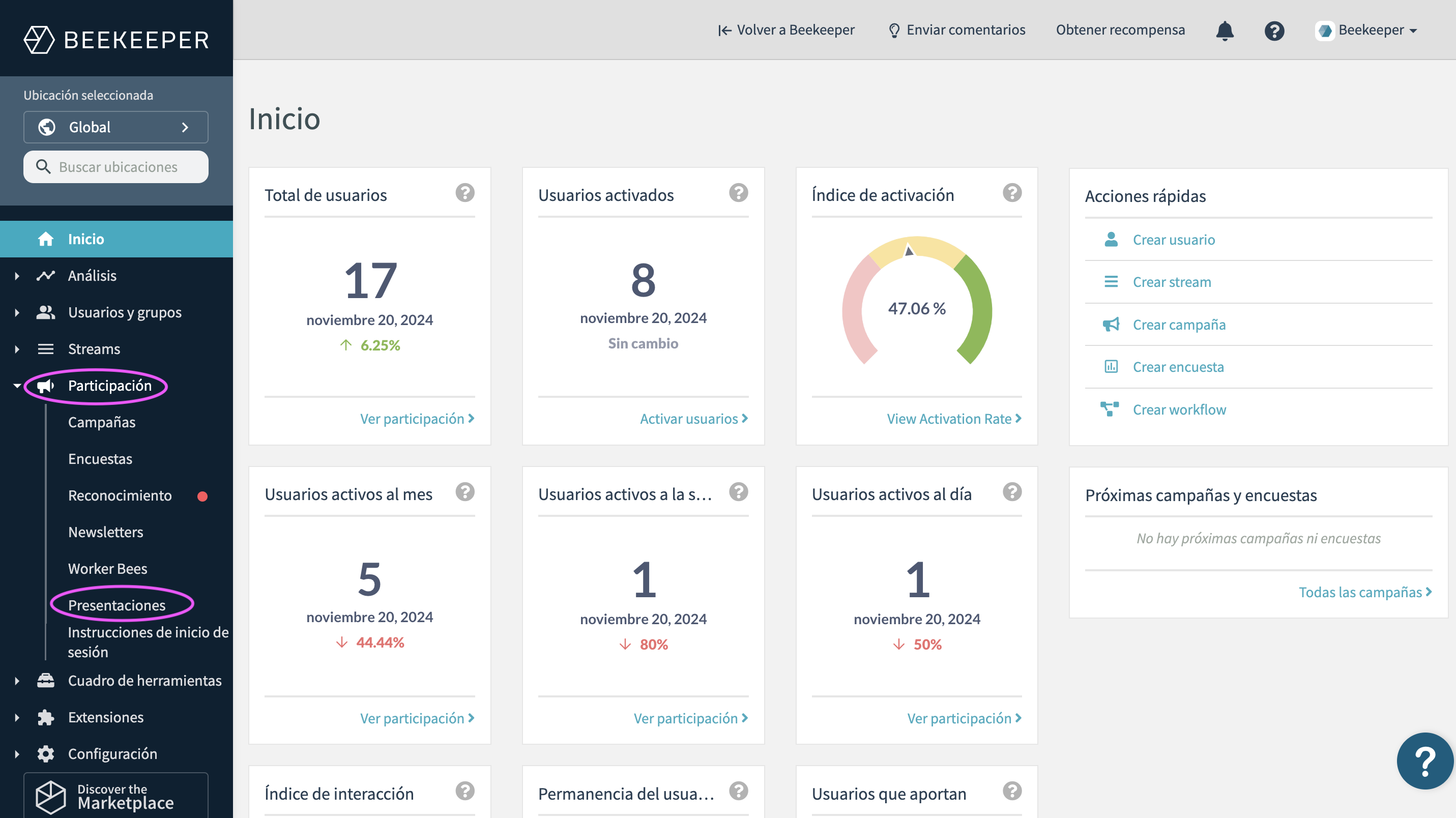Open help for Total de usuarios card
This screenshot has width=1456, height=818.
click(x=464, y=193)
